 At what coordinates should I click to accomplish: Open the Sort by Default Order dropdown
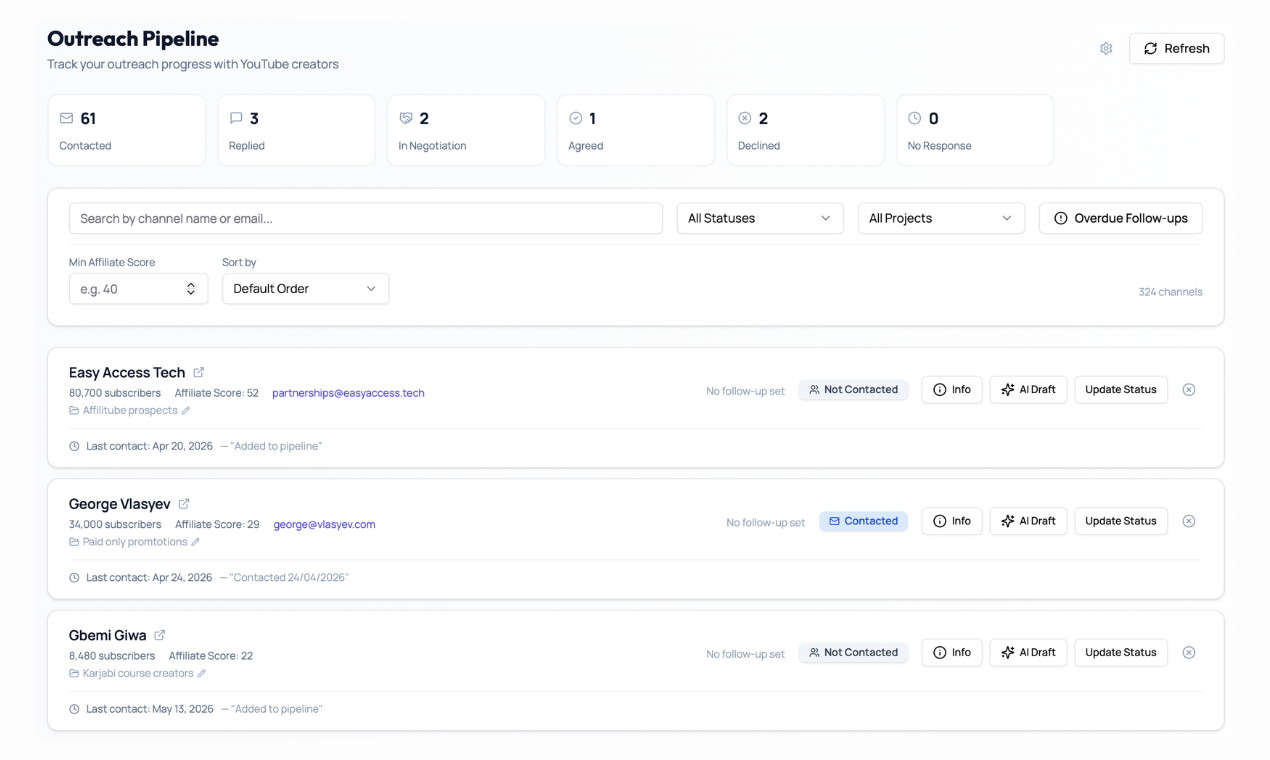click(x=305, y=288)
